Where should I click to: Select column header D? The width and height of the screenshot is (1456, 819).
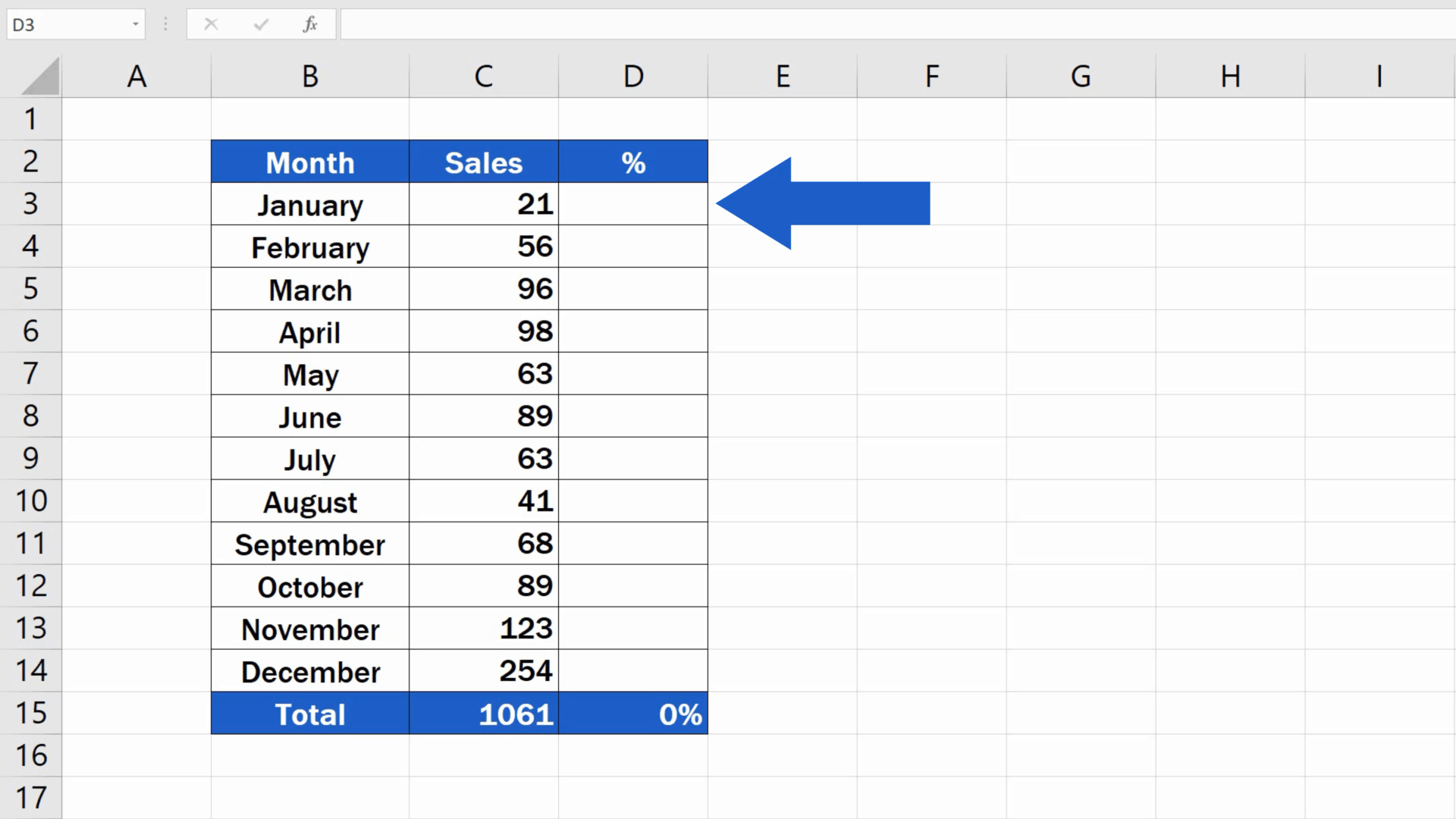point(633,75)
